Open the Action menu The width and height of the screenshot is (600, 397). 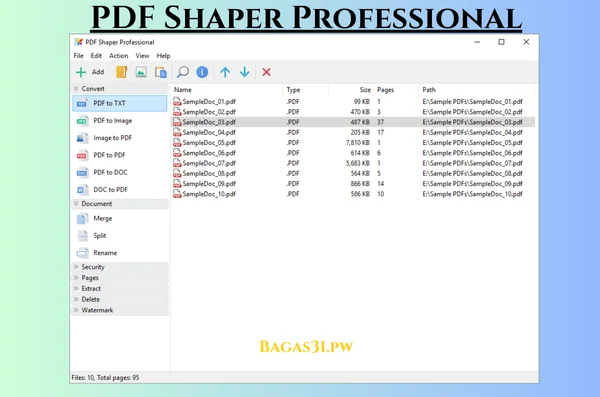[x=119, y=56]
